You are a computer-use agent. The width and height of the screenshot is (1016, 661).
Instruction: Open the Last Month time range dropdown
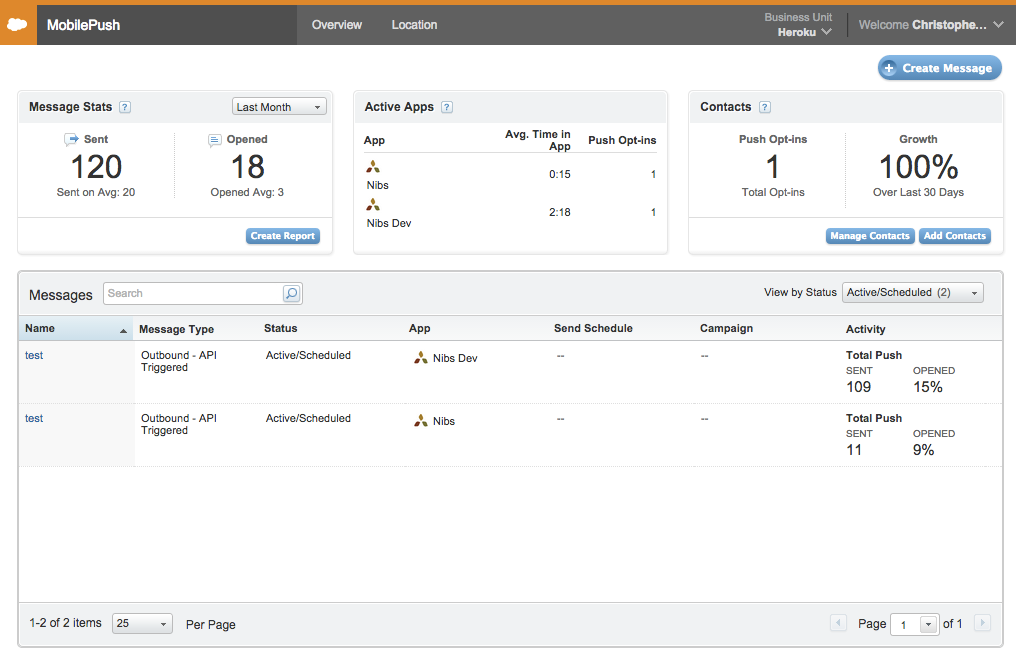(x=279, y=107)
